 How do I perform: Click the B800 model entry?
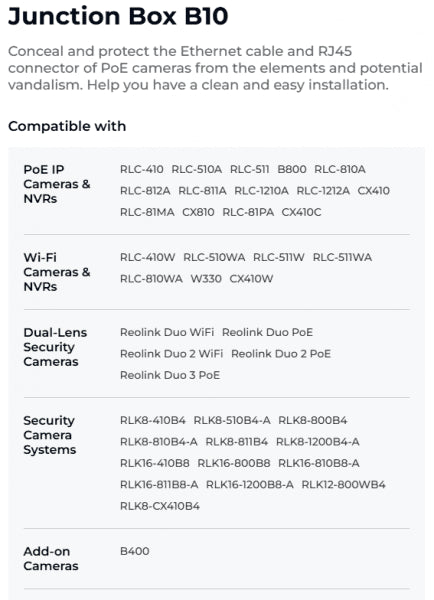292,169
